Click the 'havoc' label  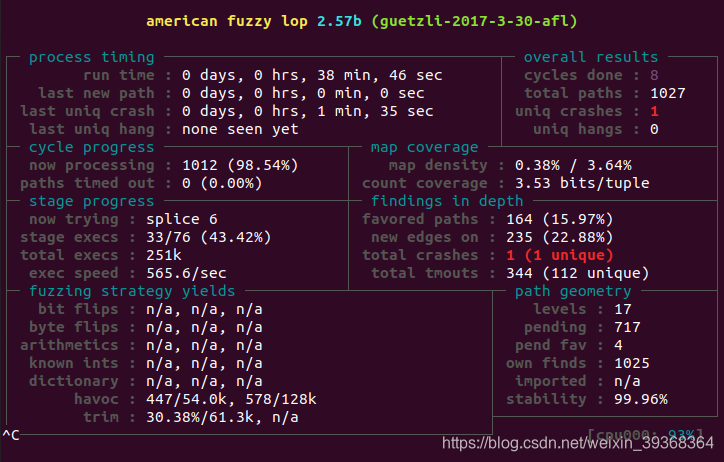tap(96, 399)
